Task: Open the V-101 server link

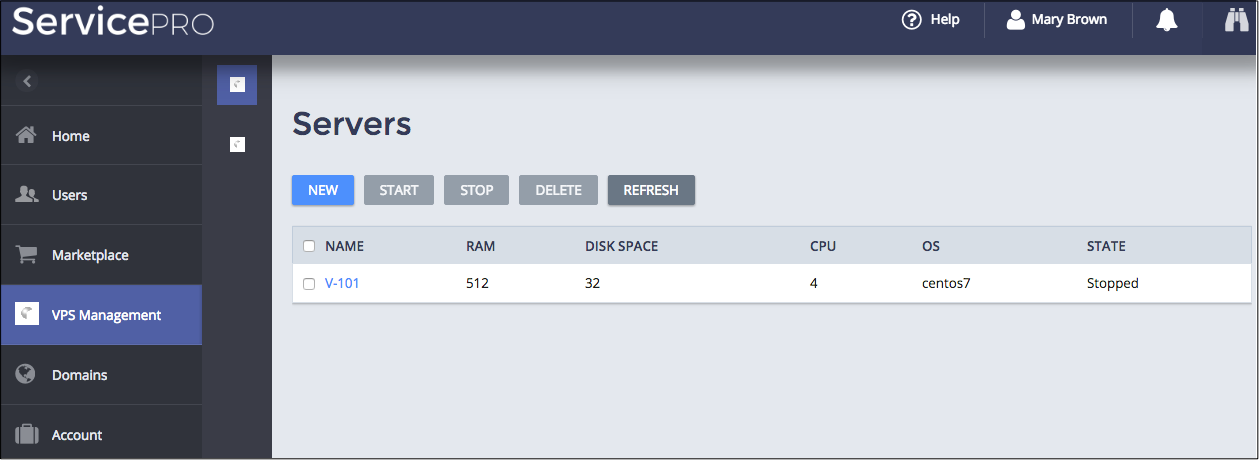Action: click(x=342, y=283)
